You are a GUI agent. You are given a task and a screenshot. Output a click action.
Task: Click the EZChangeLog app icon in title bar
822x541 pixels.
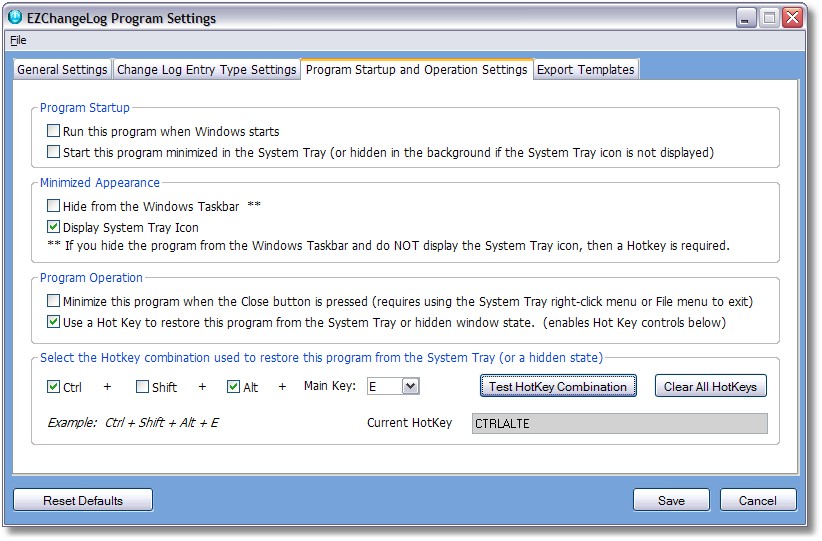(15, 17)
